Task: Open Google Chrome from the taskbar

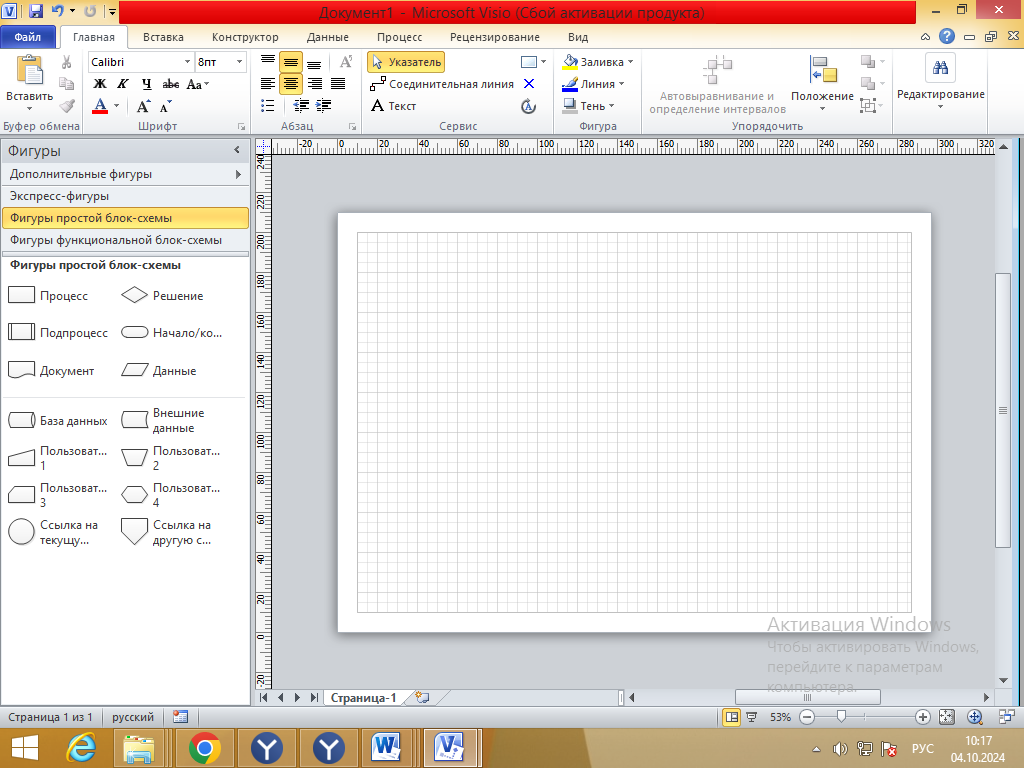Action: tap(204, 748)
